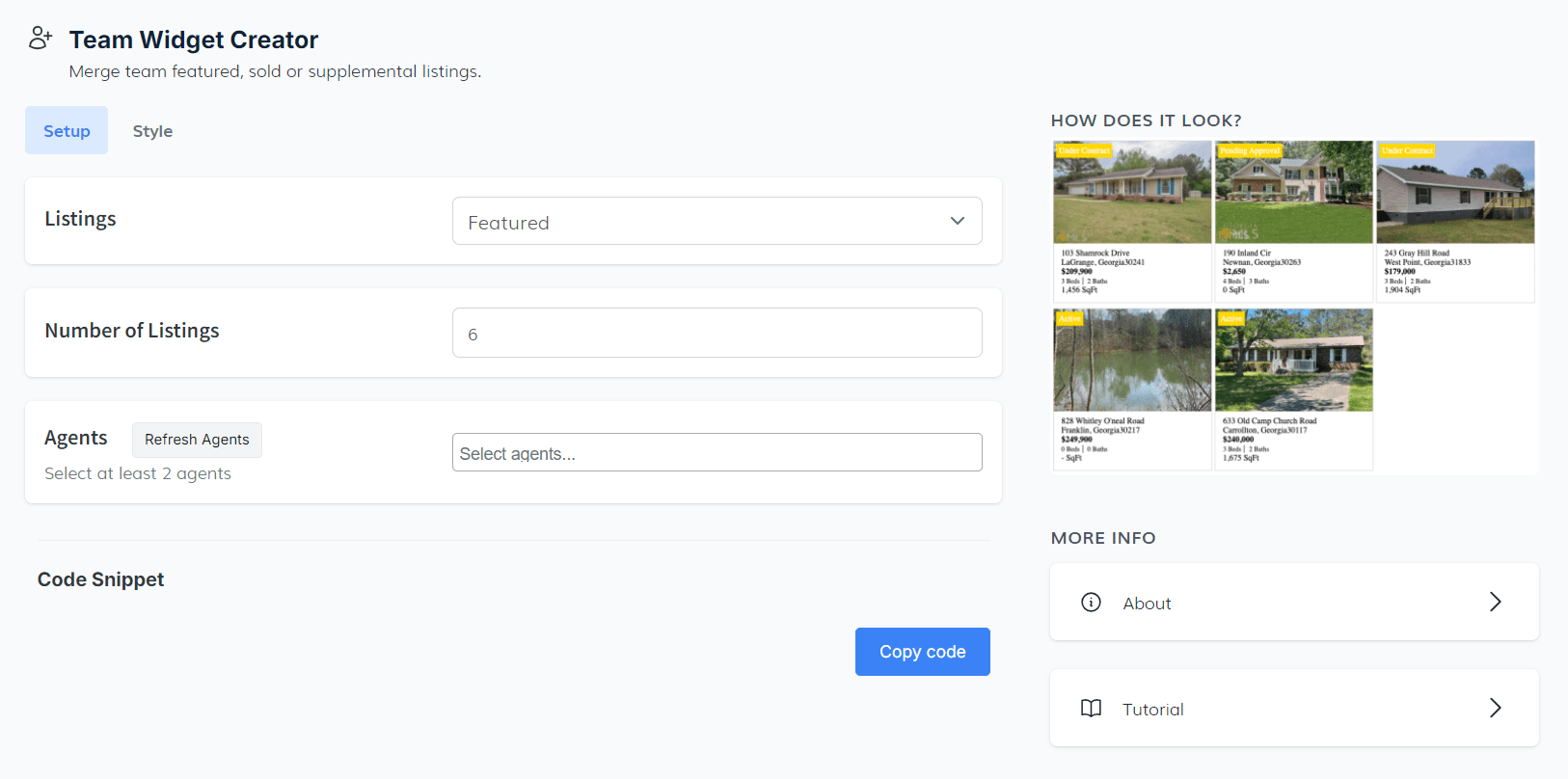The height and width of the screenshot is (779, 1568).
Task: Select the 243 Gray Hill Road photo
Action: [x=1454, y=193]
